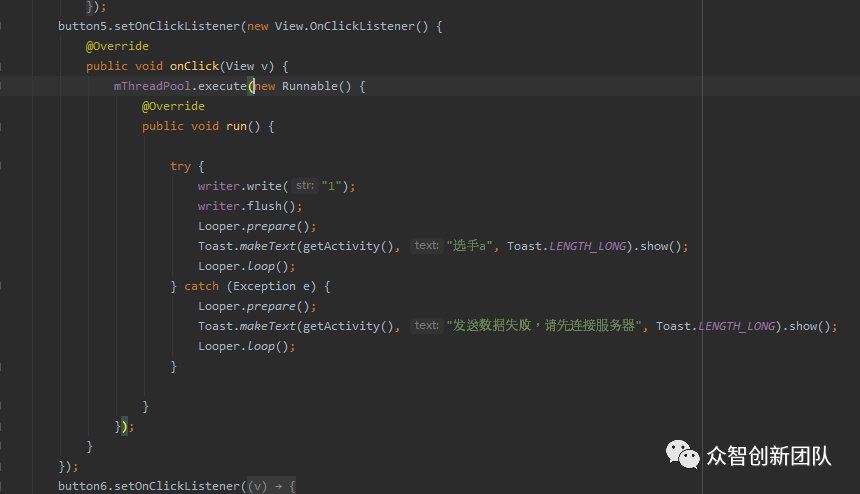
Task: Select the onClick method name
Action: 195,66
